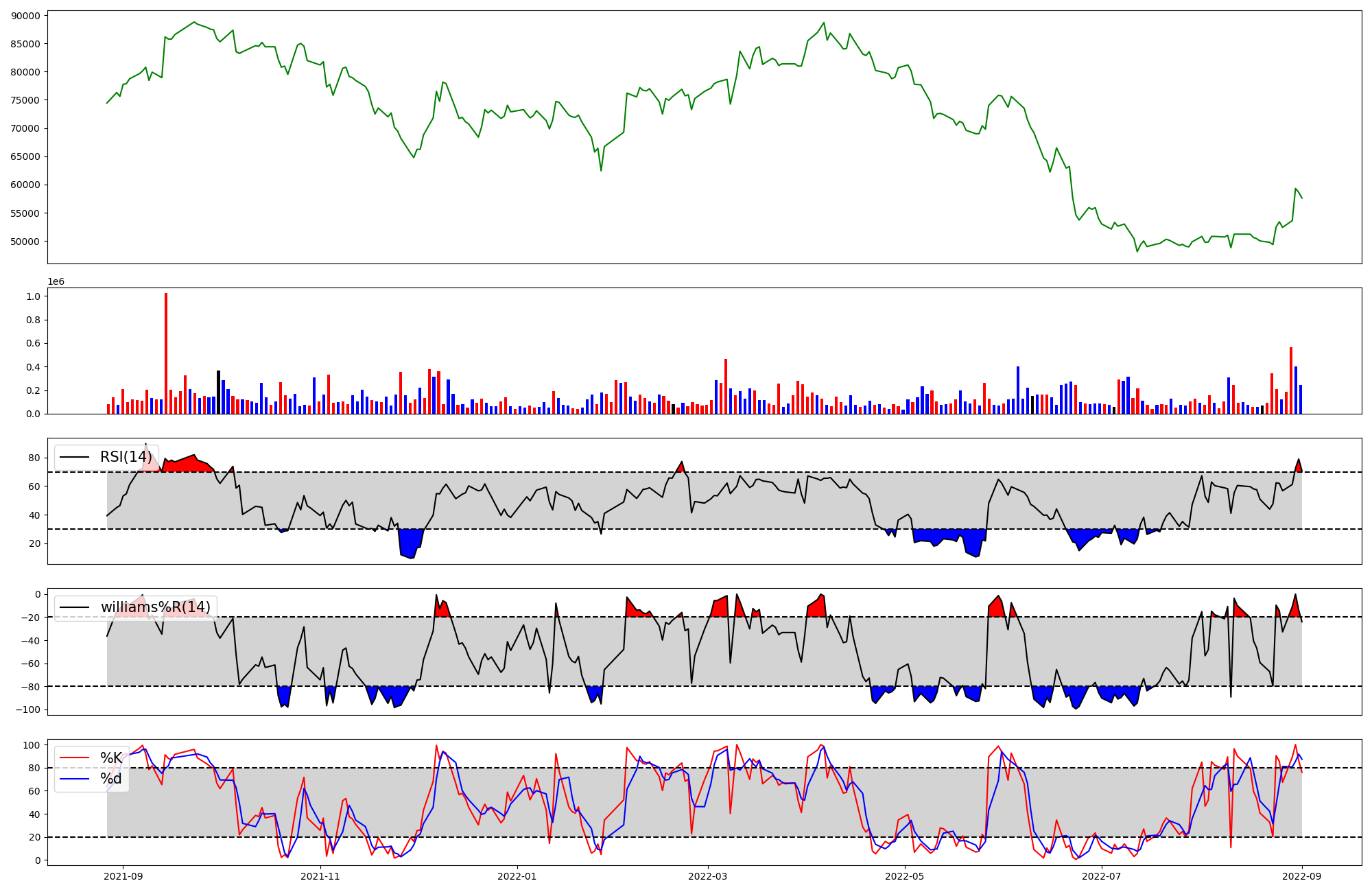Click the 80 tick on RSI axis
Image resolution: width=1372 pixels, height=892 pixels.
34,458
